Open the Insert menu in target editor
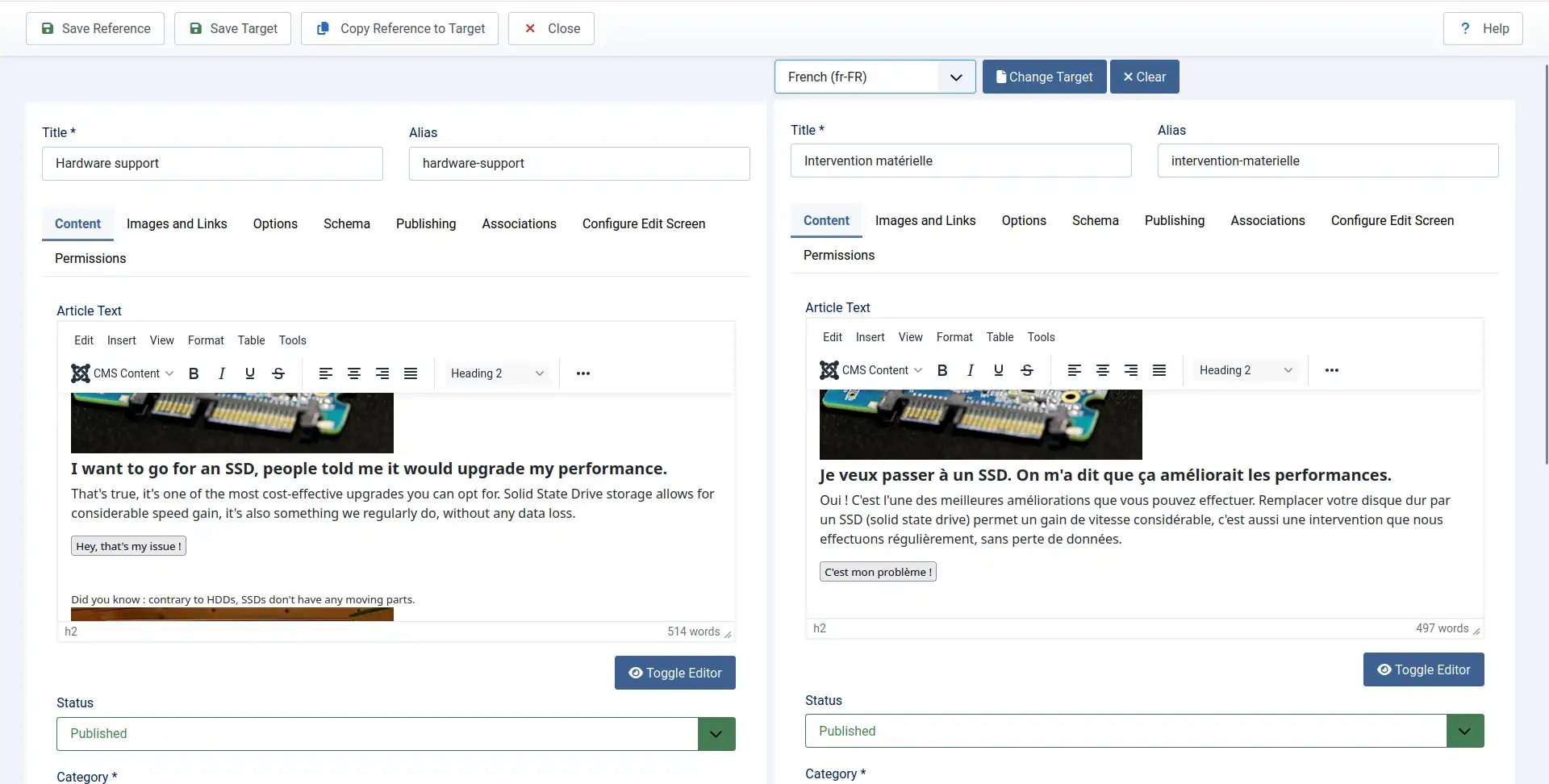This screenshot has height=784, width=1549. click(870, 337)
